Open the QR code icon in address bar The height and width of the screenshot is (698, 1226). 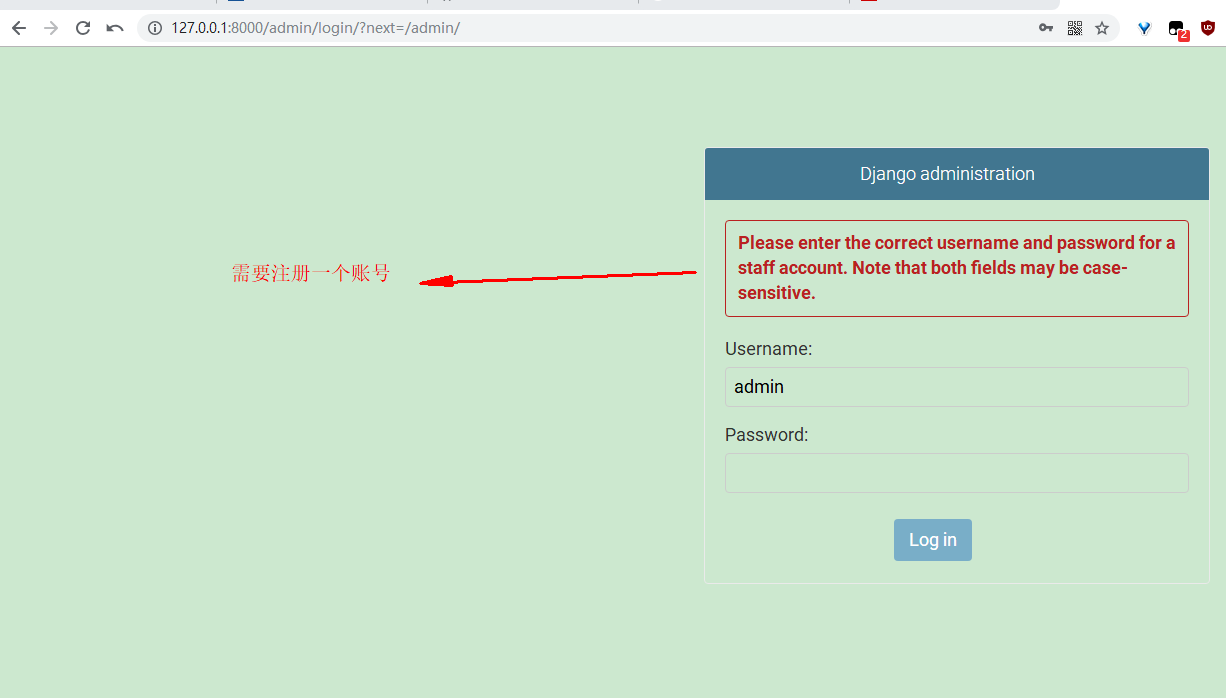(1075, 28)
